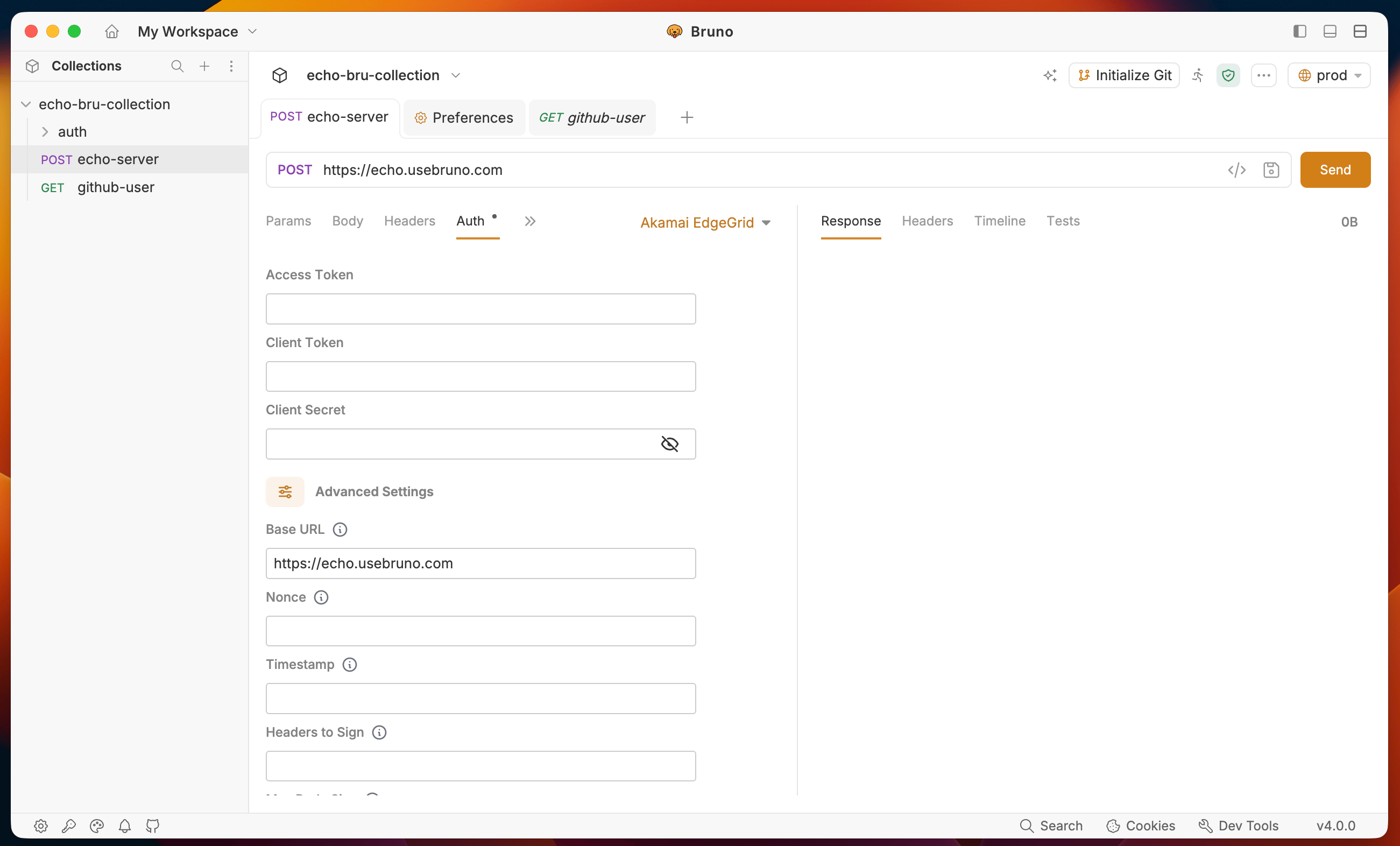This screenshot has height=846, width=1400.
Task: Edit the https://echo.usebruno.com request URL
Action: coord(413,170)
